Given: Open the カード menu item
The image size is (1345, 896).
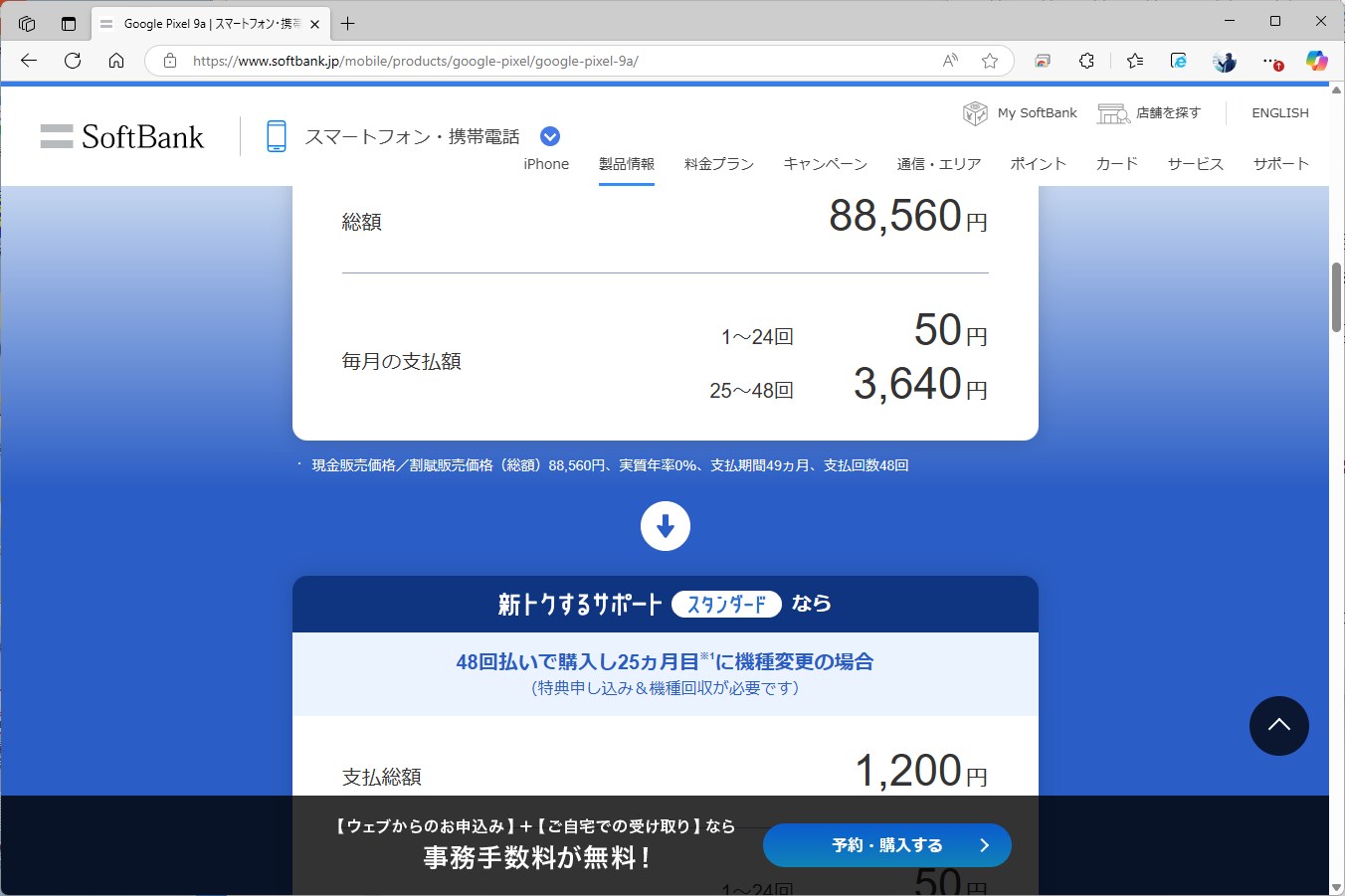Looking at the screenshot, I should click(1117, 164).
